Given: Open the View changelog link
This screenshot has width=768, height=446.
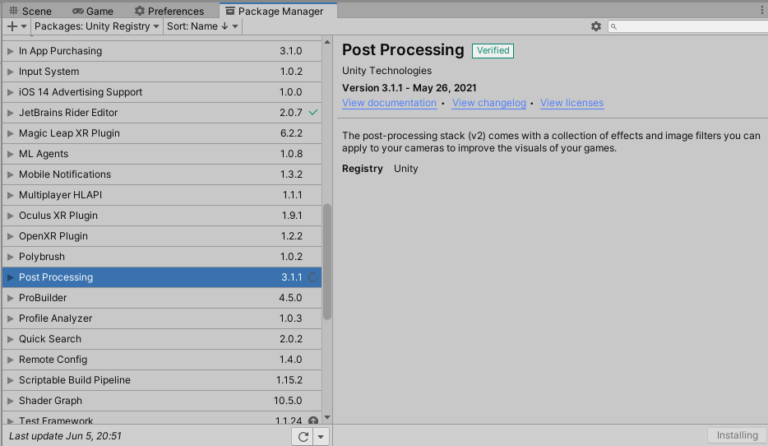Looking at the screenshot, I should [489, 103].
